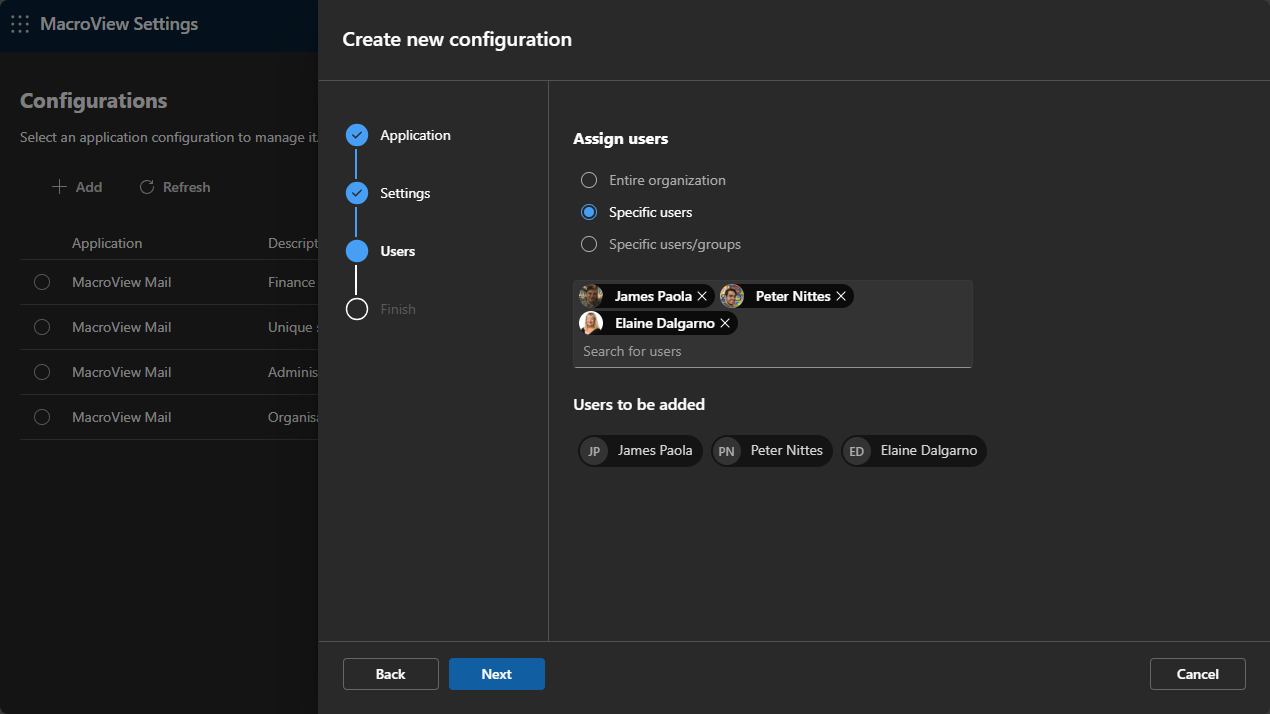Click the Create new configuration title
Screen dimensions: 1270x714
click(x=457, y=40)
